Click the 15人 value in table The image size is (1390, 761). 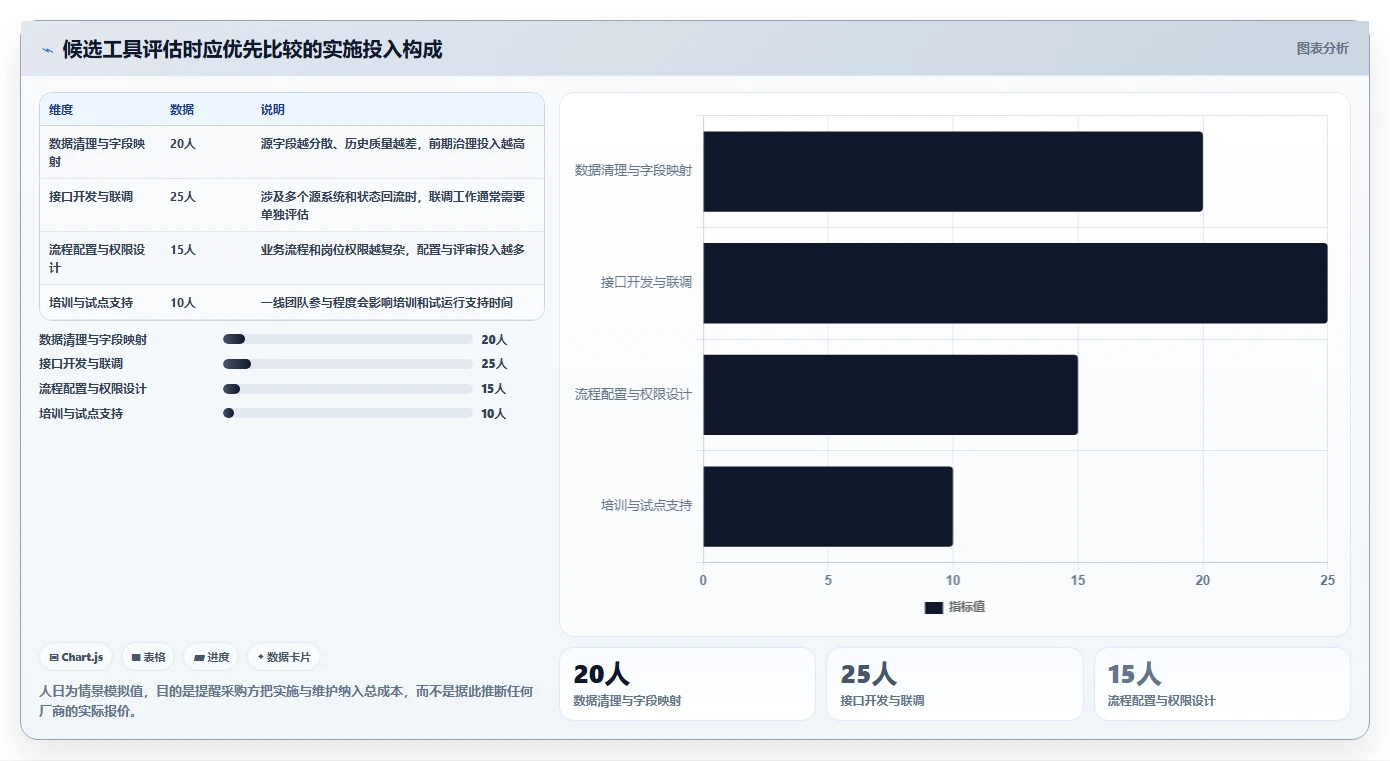[183, 250]
